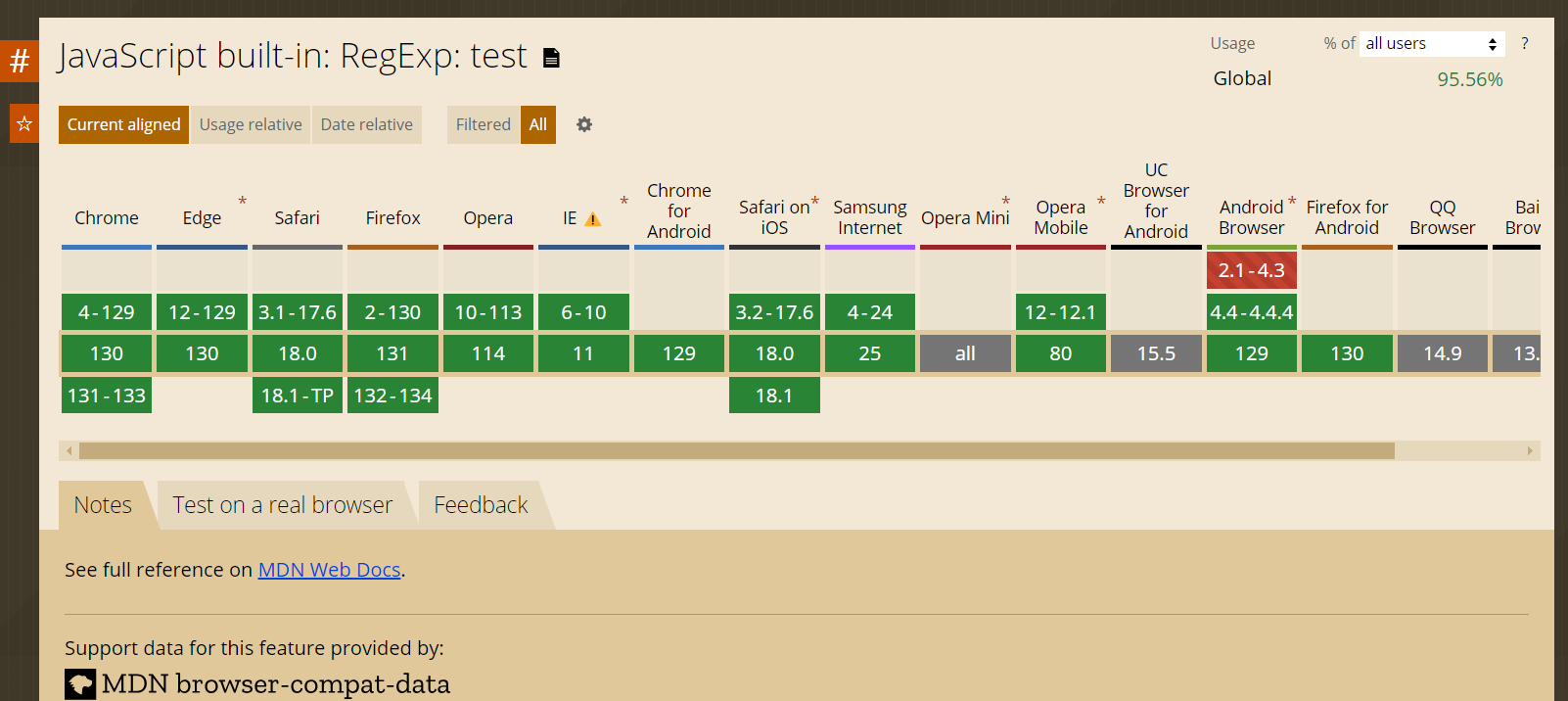Screen dimensions: 1568x701
Task: Click Android Browser 4.4-4.4.4 cell
Action: point(1252,312)
